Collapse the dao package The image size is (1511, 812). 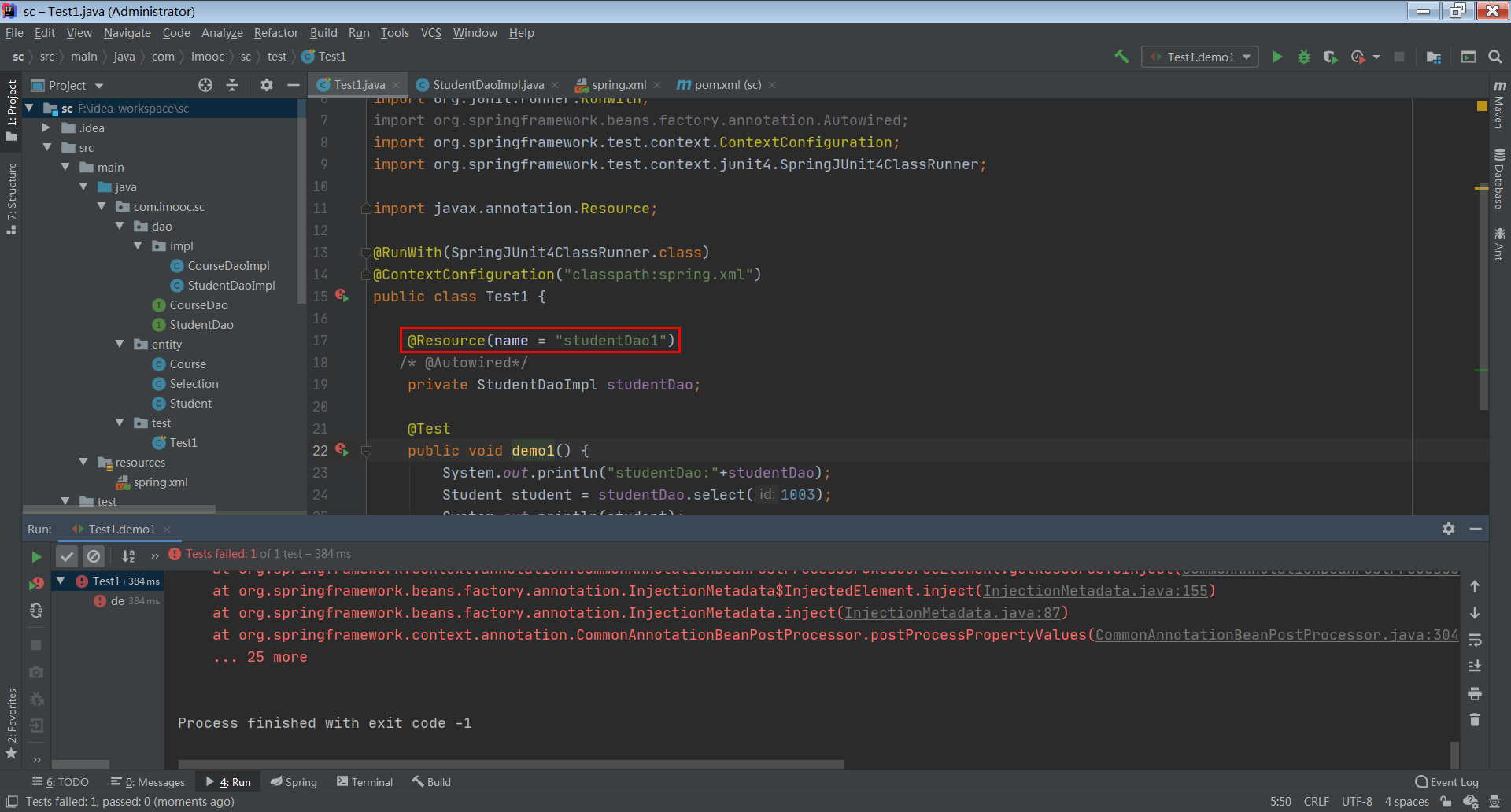(x=120, y=226)
